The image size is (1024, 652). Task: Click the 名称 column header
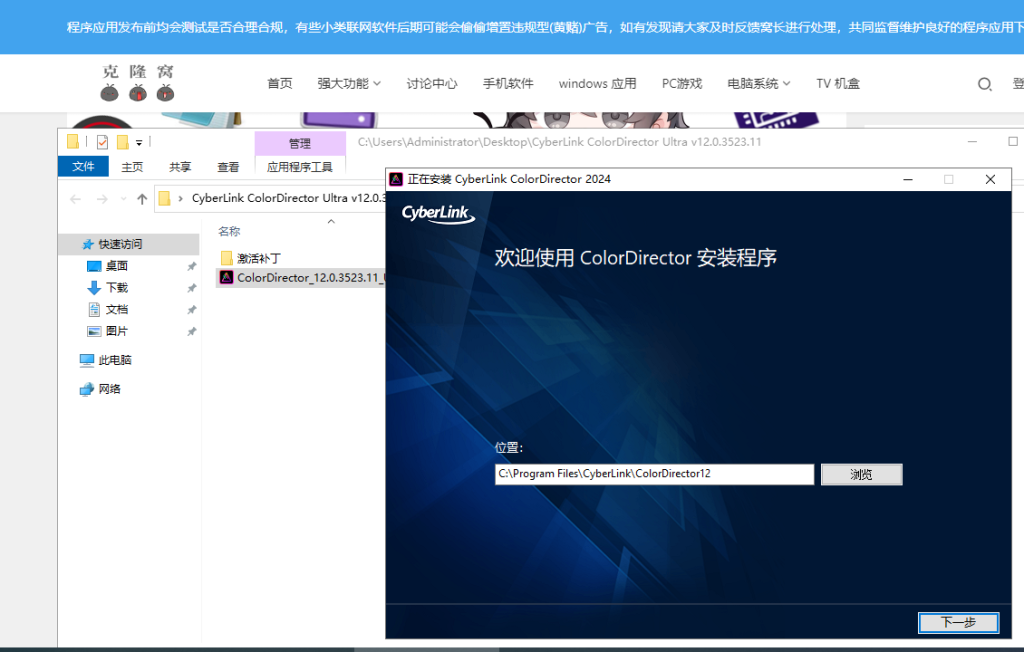pos(229,231)
